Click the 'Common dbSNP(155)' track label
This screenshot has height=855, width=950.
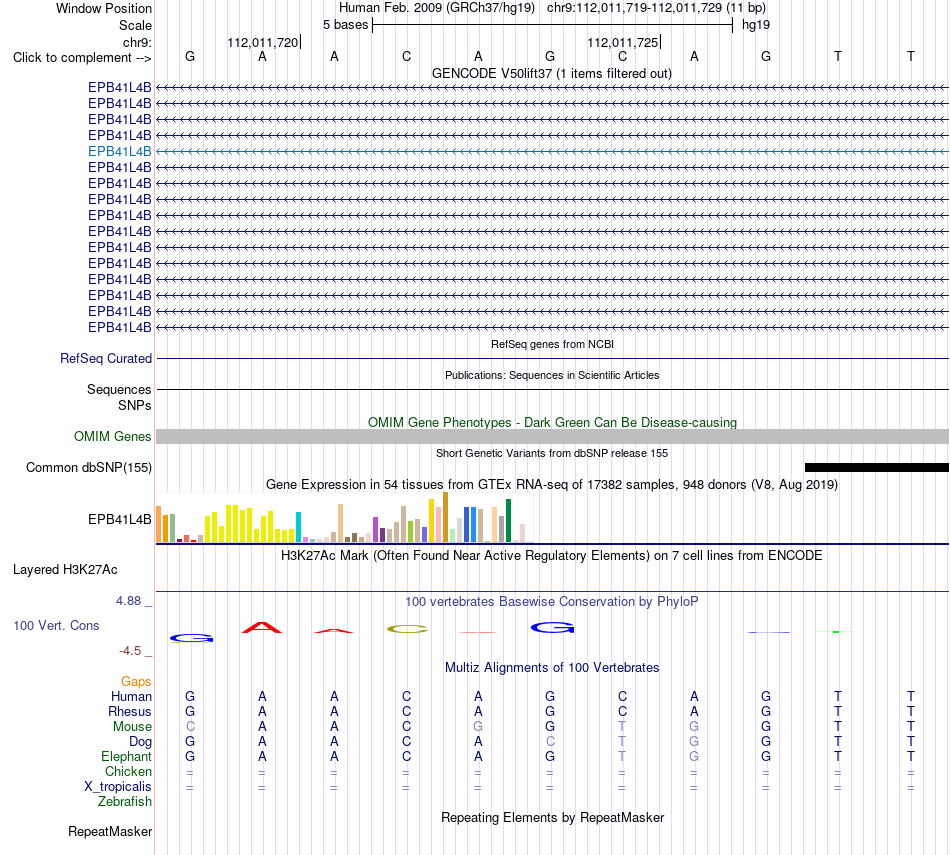(x=89, y=468)
